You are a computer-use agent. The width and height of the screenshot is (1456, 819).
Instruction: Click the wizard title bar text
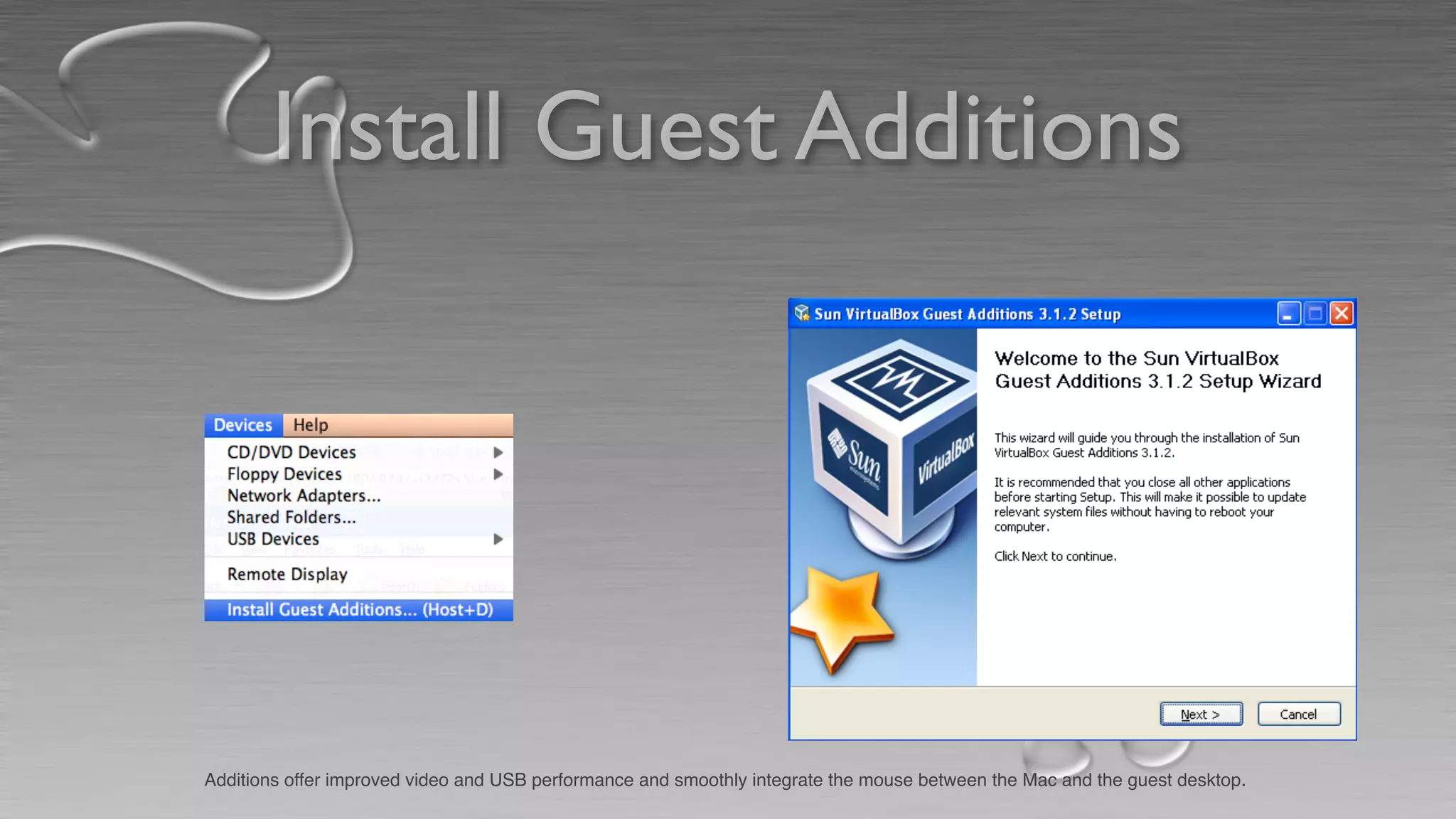coord(968,314)
